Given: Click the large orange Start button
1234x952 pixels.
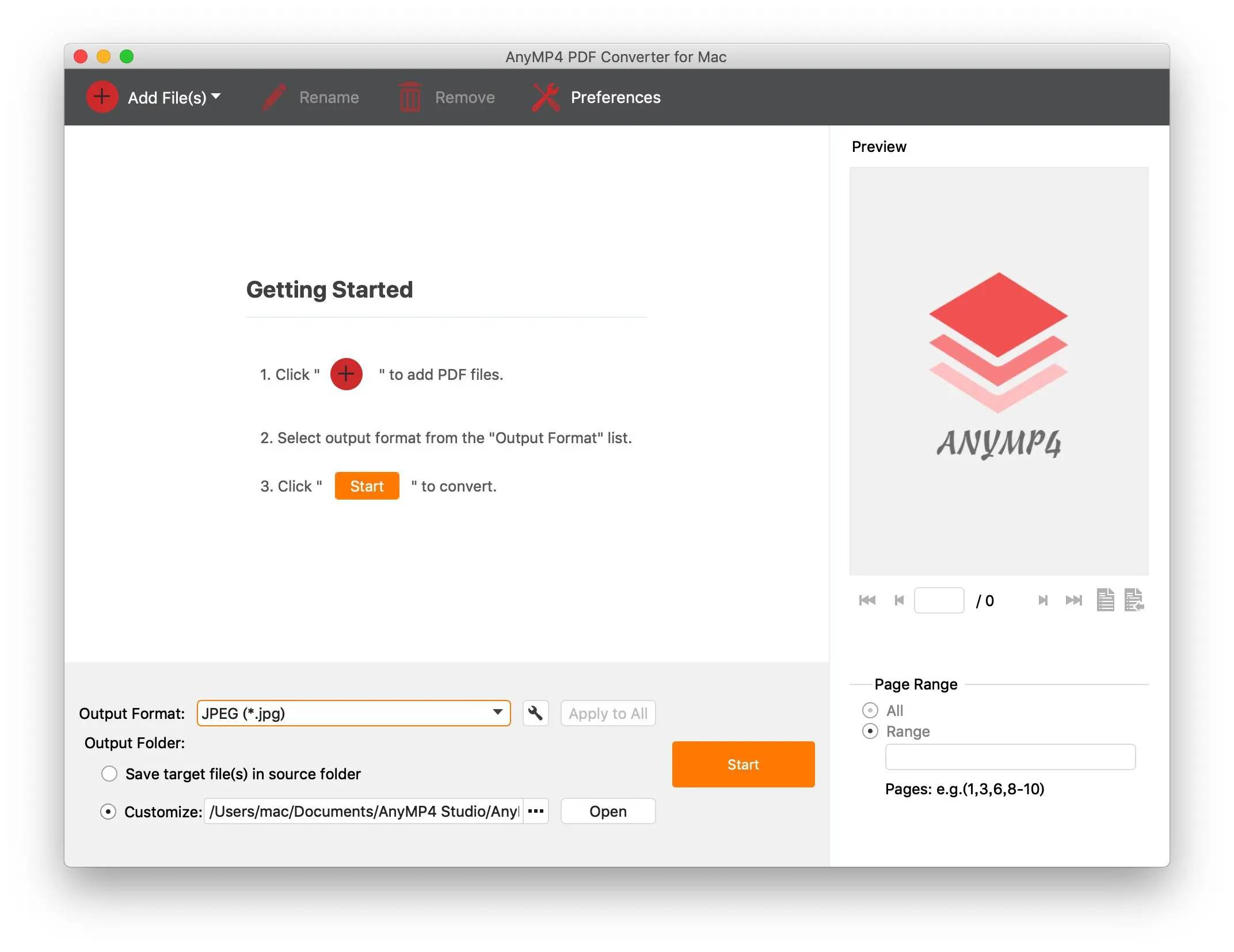Looking at the screenshot, I should point(743,764).
